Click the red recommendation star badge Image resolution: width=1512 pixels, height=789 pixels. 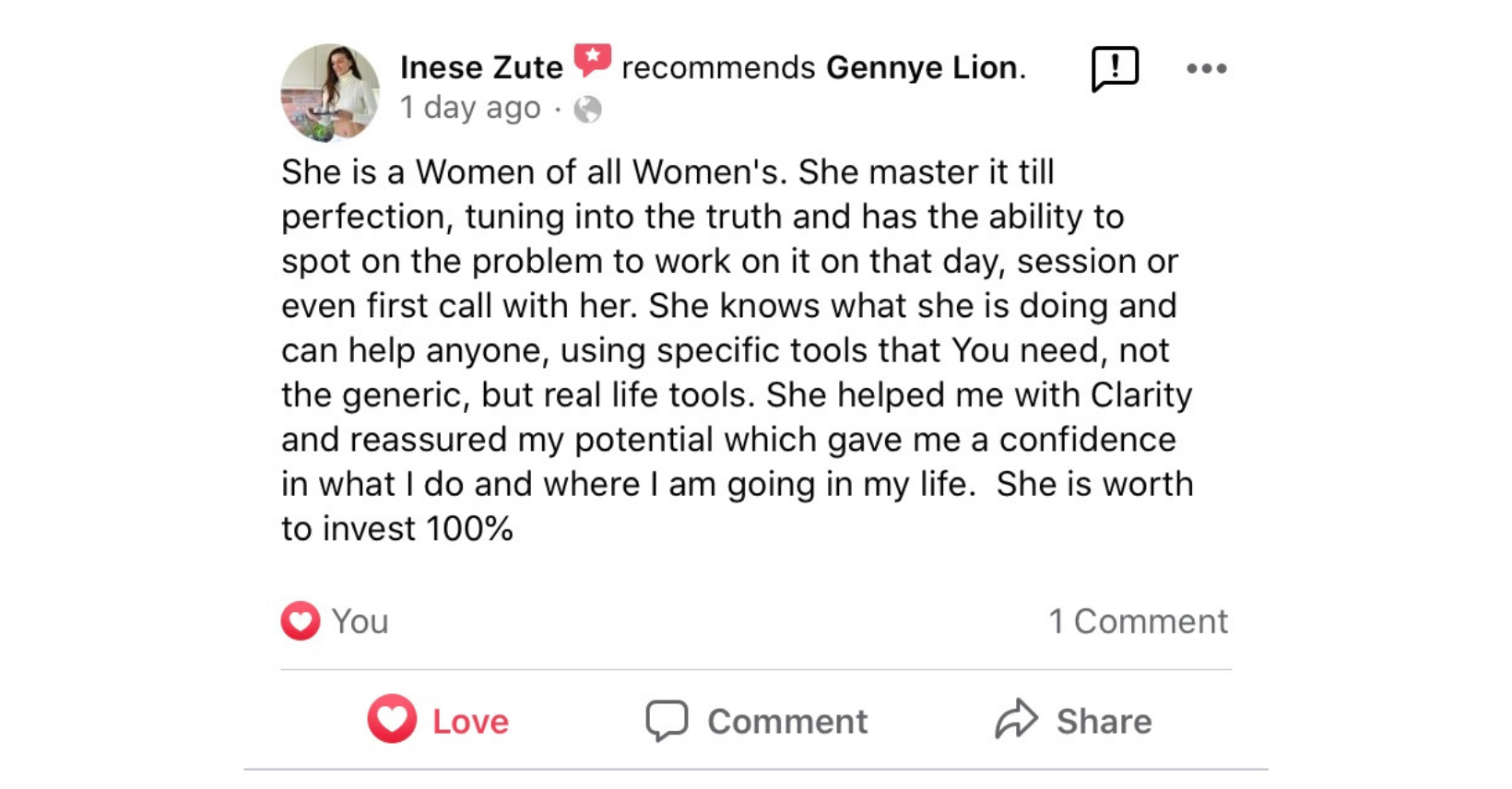point(592,60)
